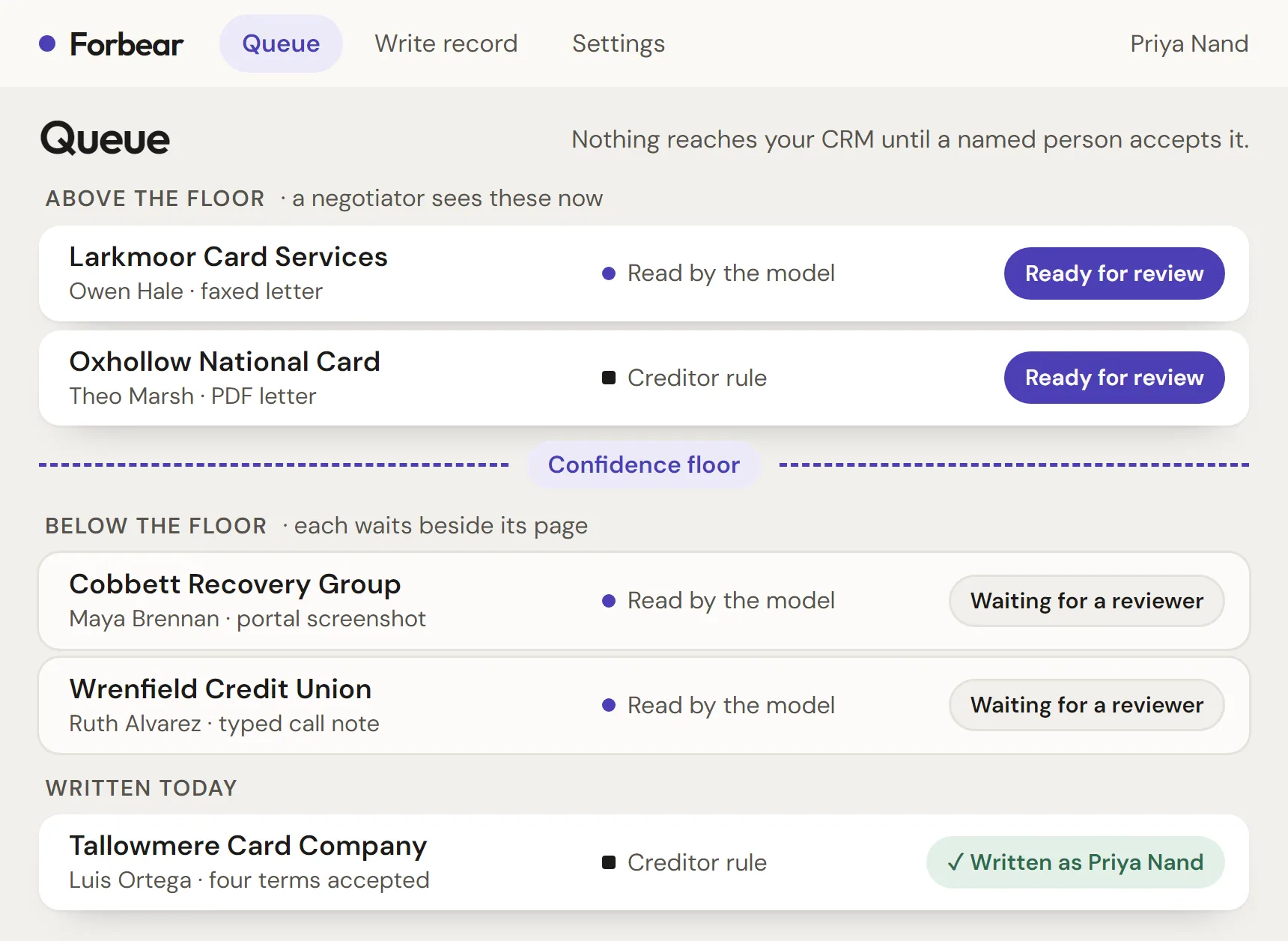Click the round dot icon in Cobbett row

(609, 601)
